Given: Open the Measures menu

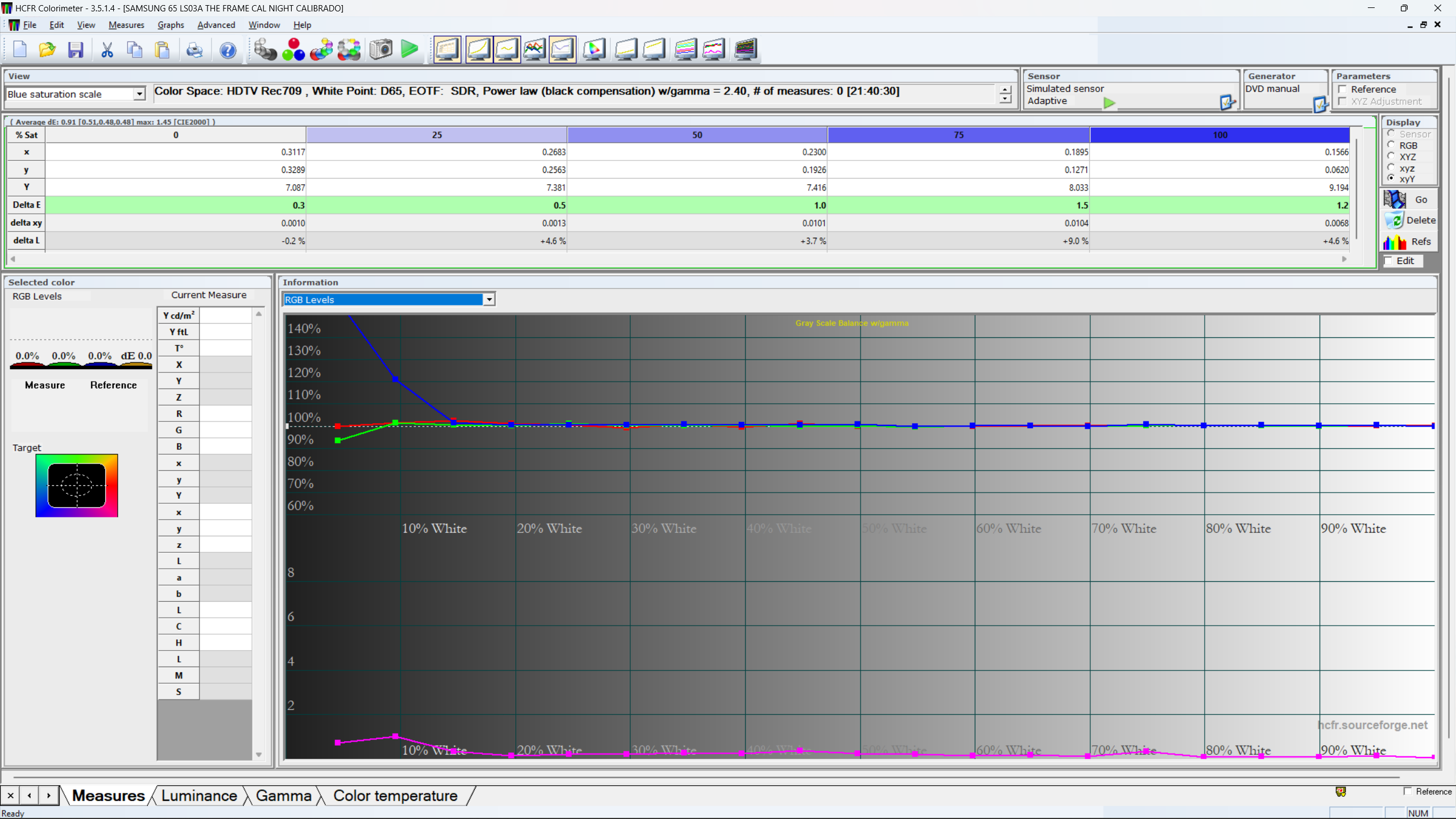Looking at the screenshot, I should [x=126, y=25].
